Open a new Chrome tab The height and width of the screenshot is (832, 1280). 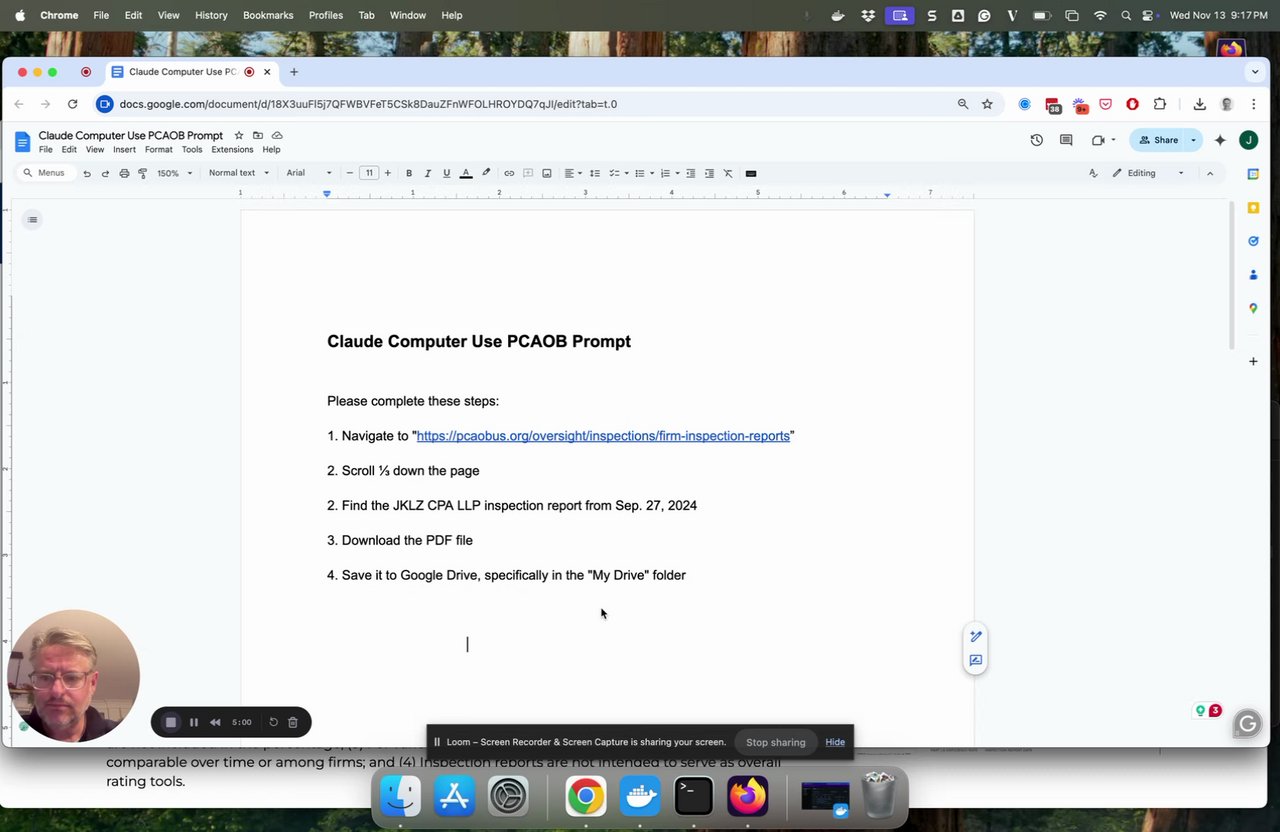(294, 72)
